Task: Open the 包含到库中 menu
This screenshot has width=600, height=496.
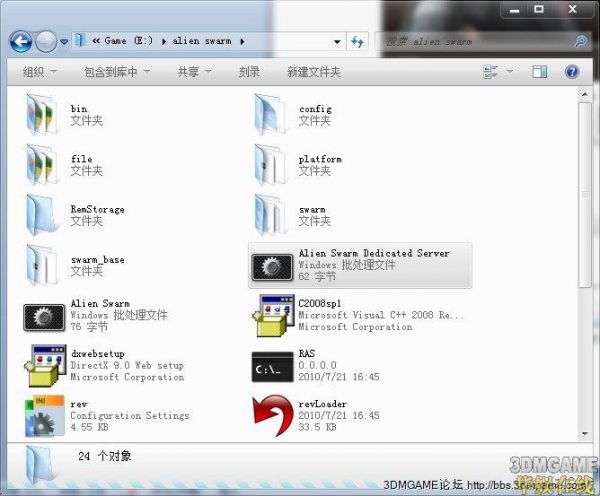Action: [x=117, y=72]
